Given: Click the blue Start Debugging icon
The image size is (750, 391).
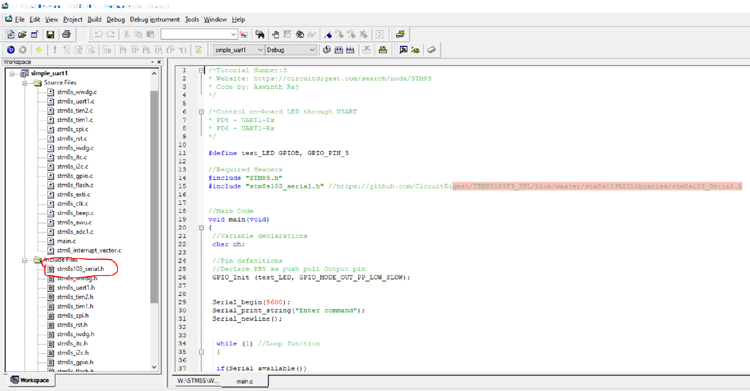Looking at the screenshot, I should pos(11,50).
